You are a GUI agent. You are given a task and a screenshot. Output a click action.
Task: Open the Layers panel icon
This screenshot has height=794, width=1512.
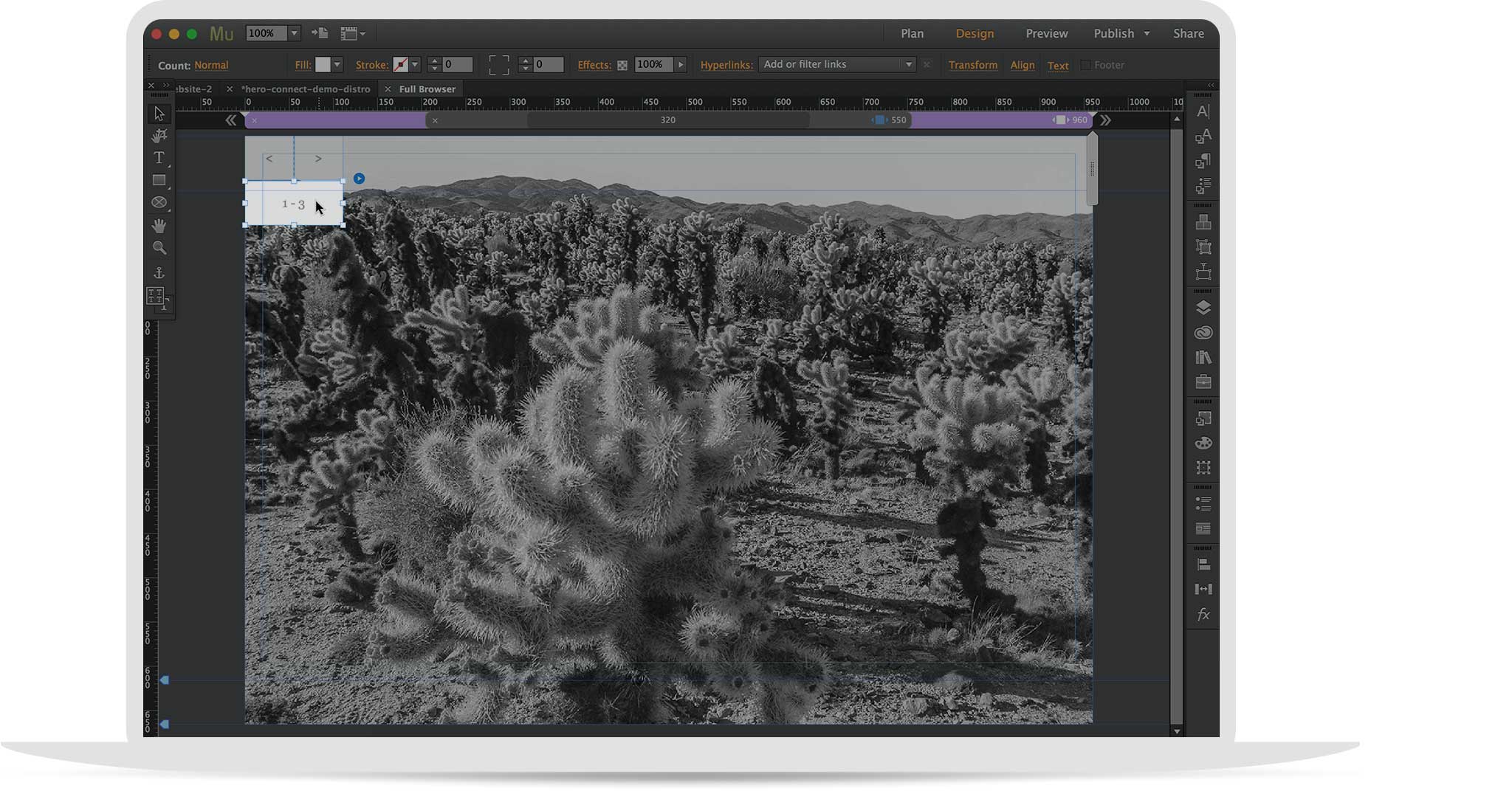click(x=1203, y=308)
